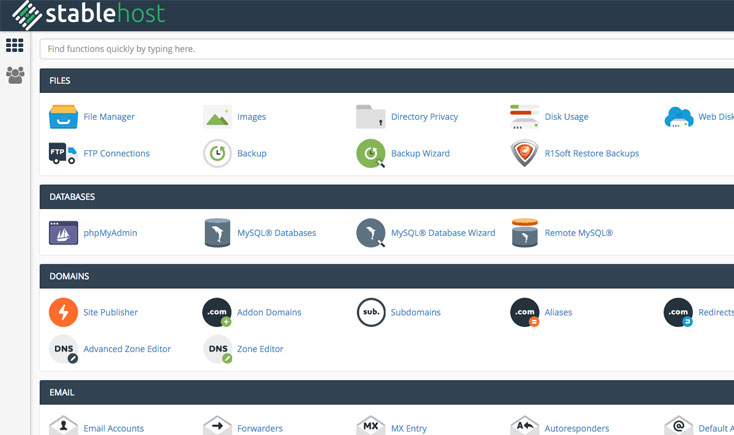
Task: Open the phpMyAdmin sailboat icon
Action: pos(63,233)
